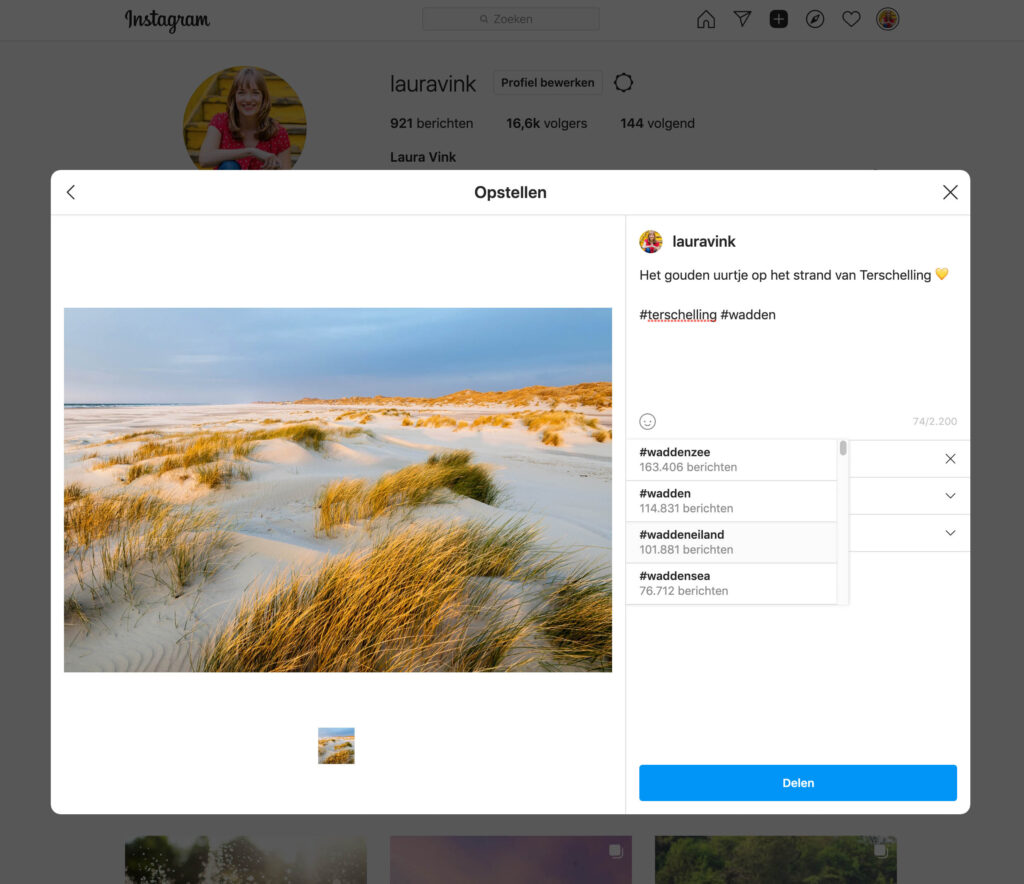Clear the location field with its X
Screen dimensions: 1024x884
tap(950, 458)
